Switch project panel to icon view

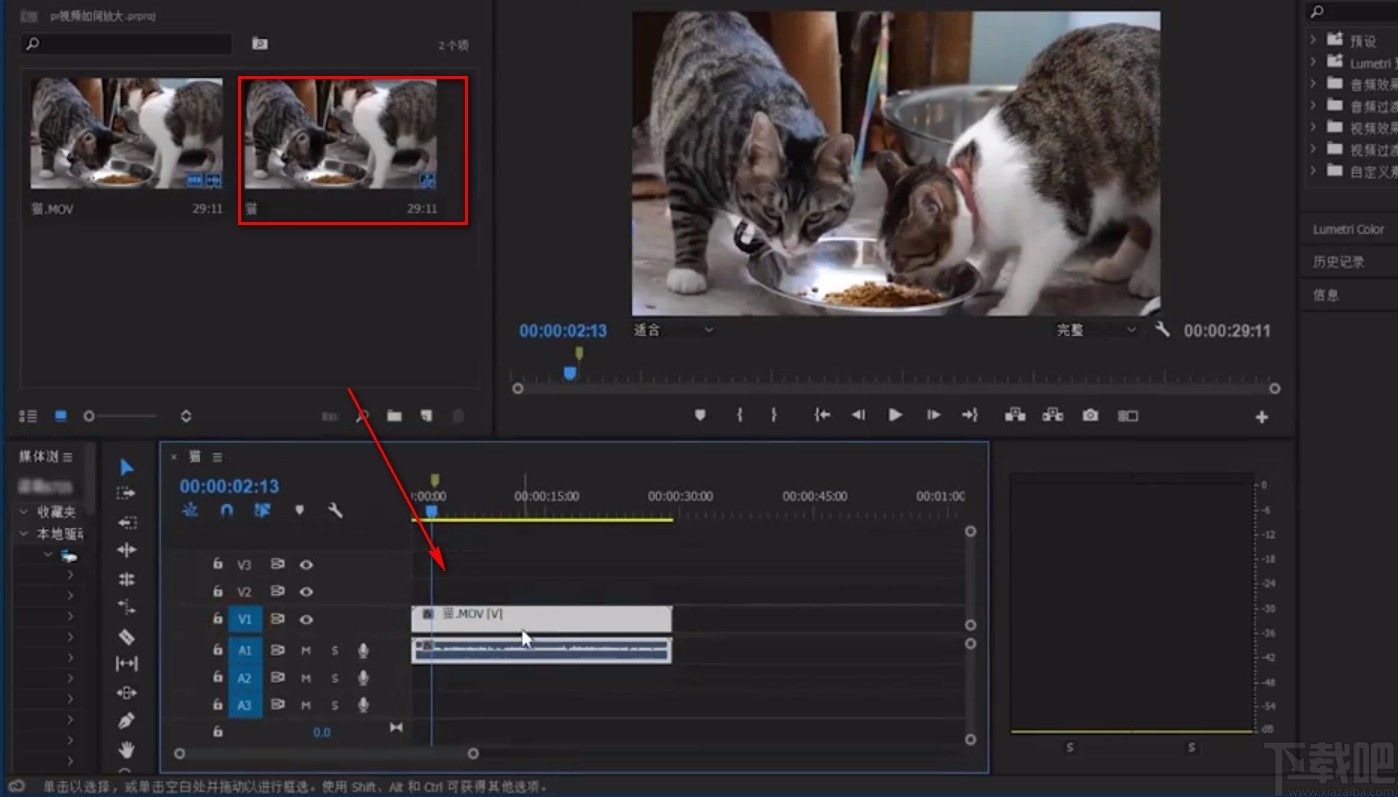click(x=60, y=416)
